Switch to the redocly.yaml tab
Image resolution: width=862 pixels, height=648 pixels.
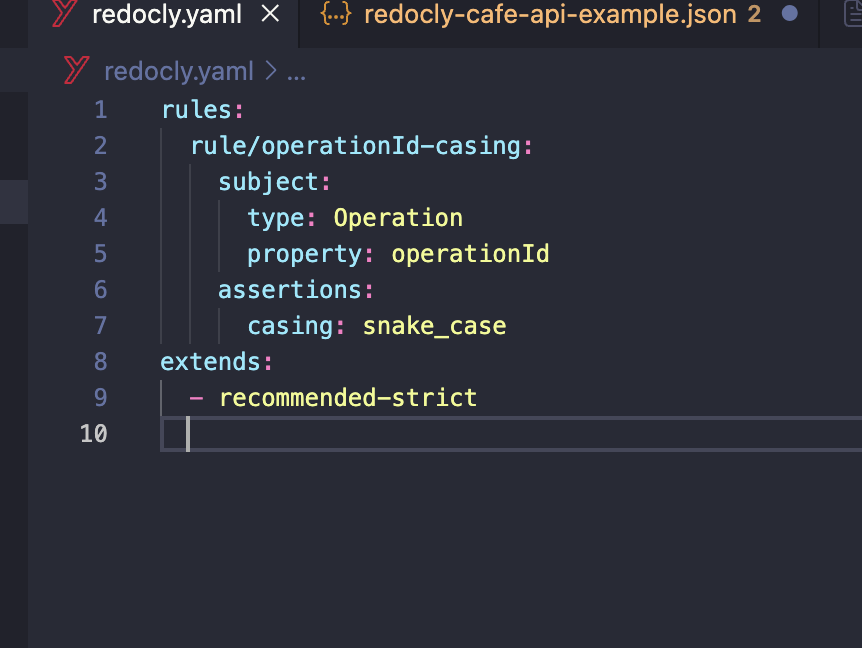[x=166, y=15]
